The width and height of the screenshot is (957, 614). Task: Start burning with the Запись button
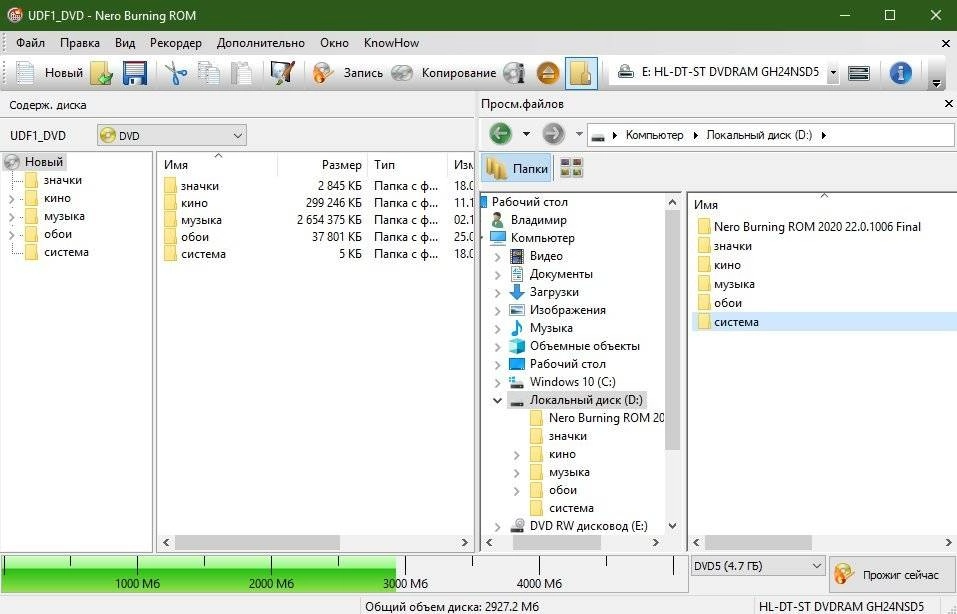point(348,73)
